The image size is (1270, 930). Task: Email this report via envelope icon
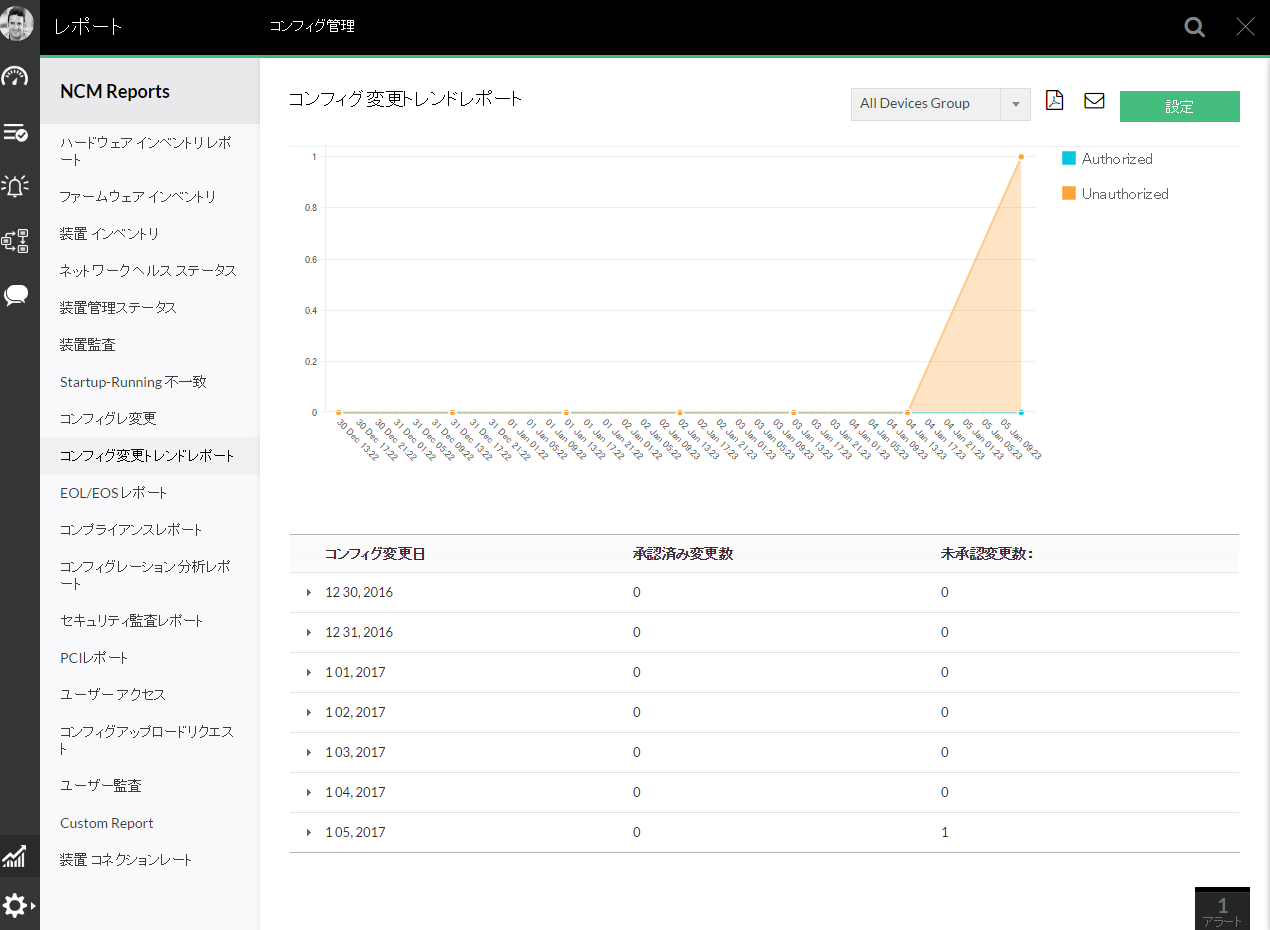click(1094, 101)
